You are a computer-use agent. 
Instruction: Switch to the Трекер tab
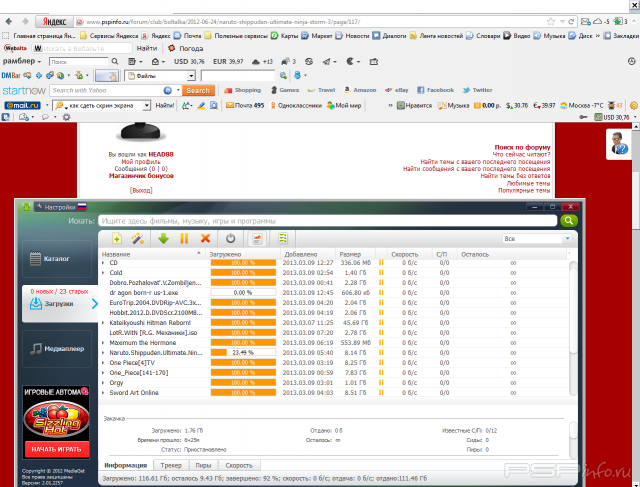point(172,465)
